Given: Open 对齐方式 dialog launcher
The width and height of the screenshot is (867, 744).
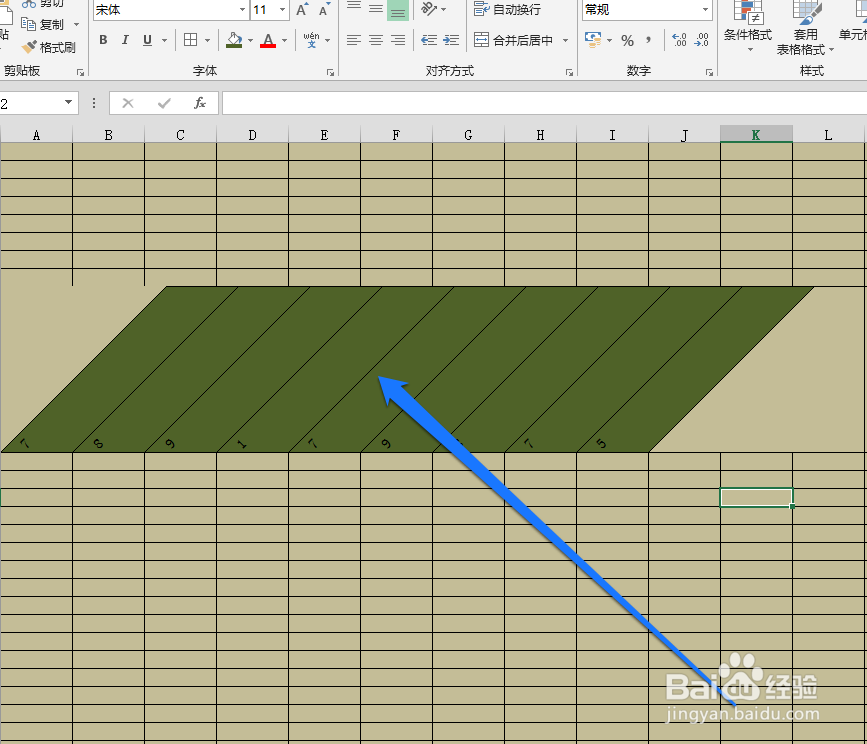Looking at the screenshot, I should click(x=570, y=72).
